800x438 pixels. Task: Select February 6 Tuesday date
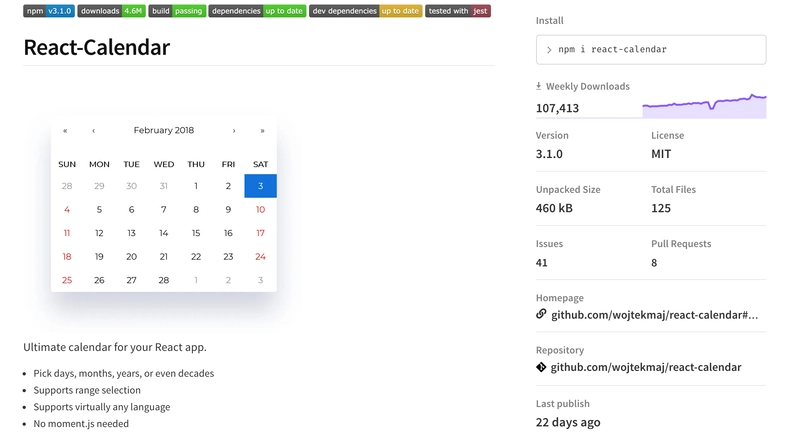click(x=131, y=209)
